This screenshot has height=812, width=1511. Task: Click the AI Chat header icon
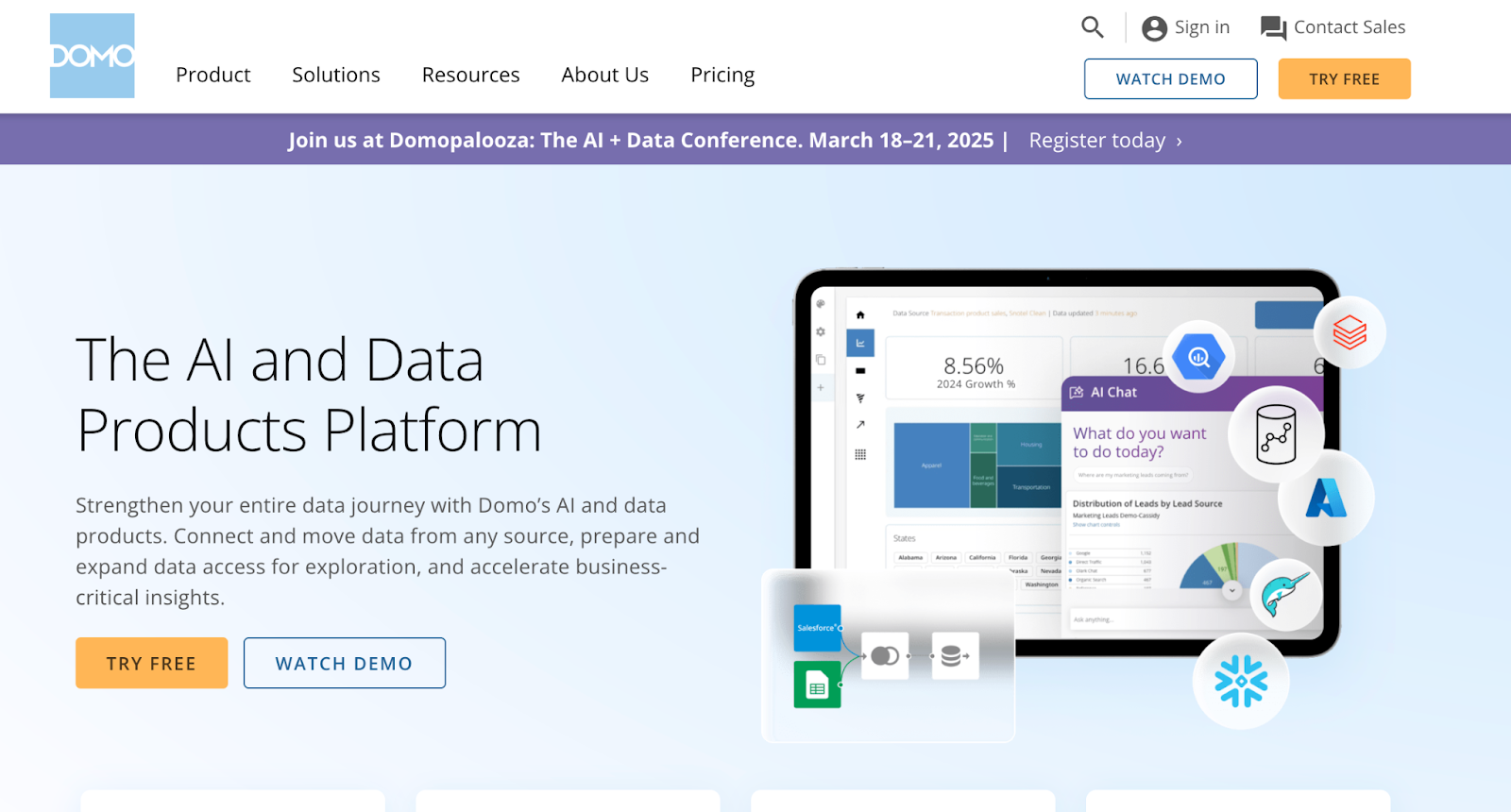coord(1077,392)
